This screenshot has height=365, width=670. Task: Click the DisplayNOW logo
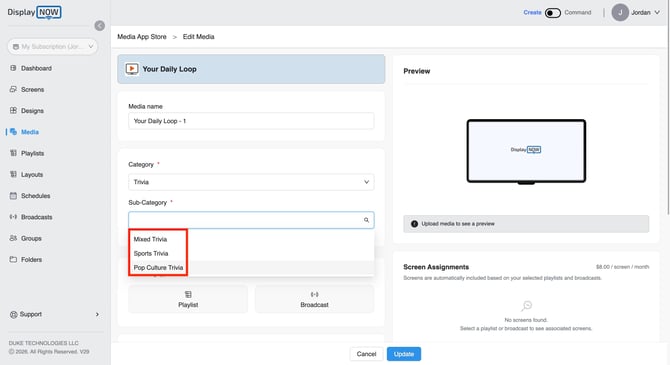pos(34,12)
